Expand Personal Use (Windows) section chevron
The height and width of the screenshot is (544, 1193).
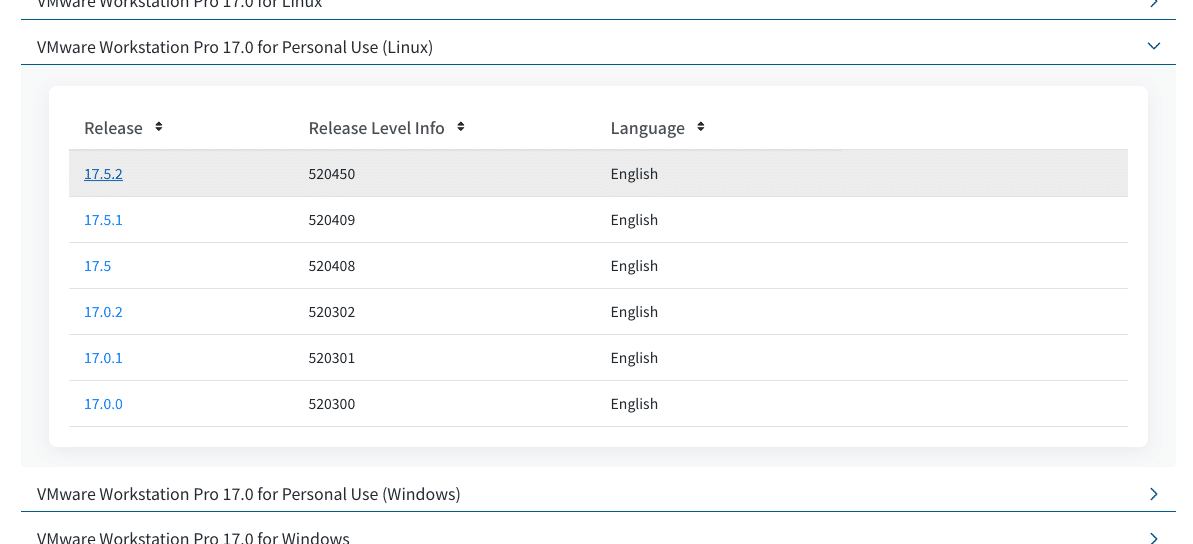tap(1153, 494)
